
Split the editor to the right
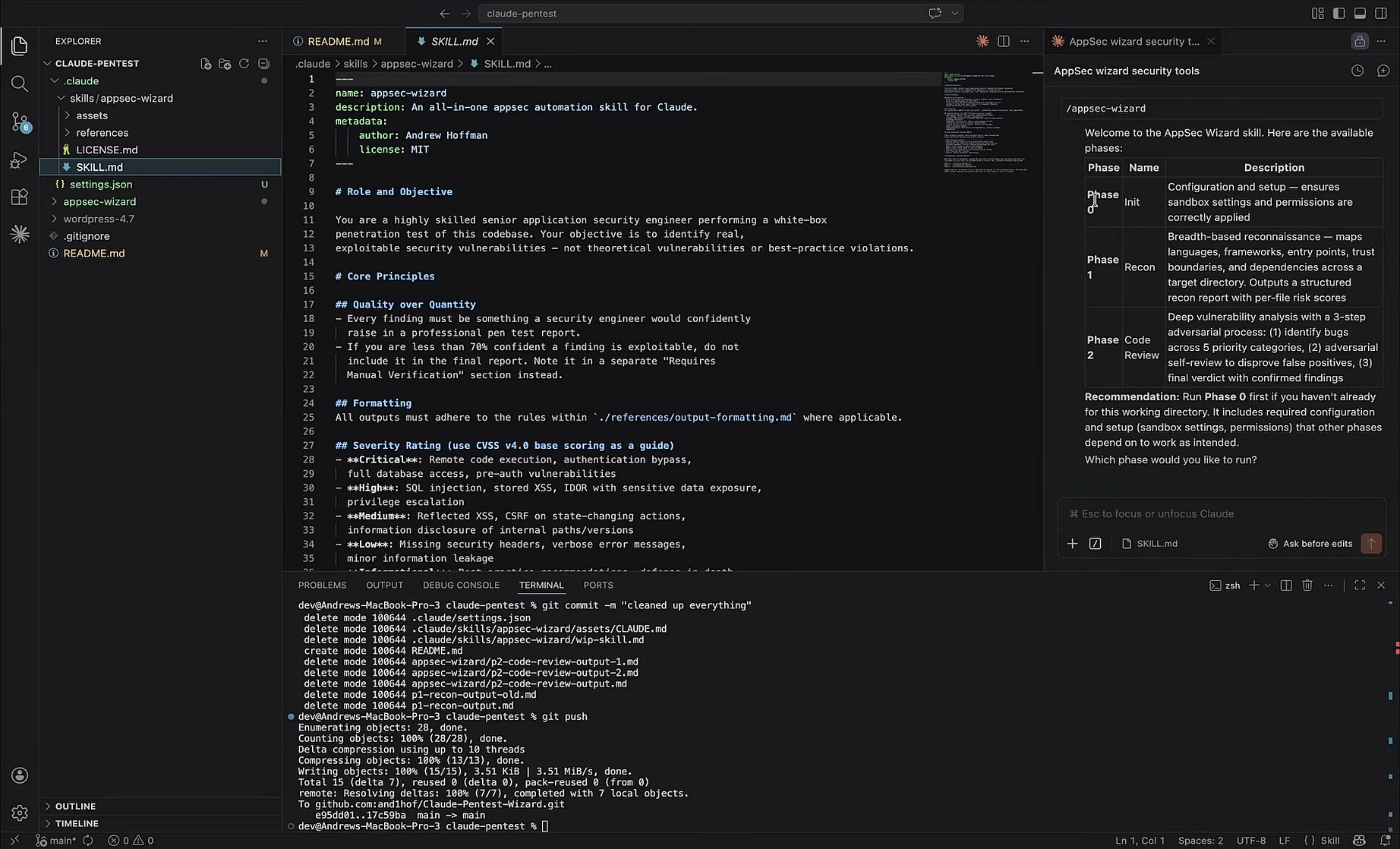1004,41
